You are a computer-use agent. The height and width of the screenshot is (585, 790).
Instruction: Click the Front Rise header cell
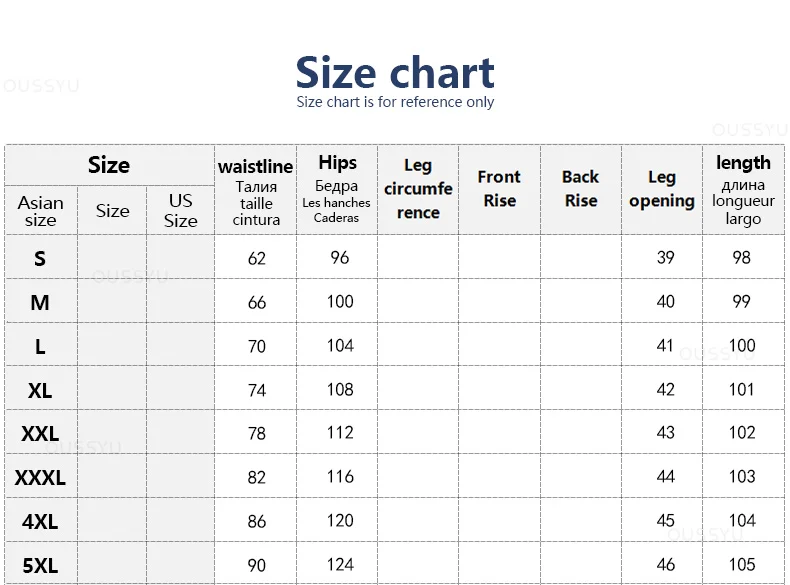tap(499, 190)
